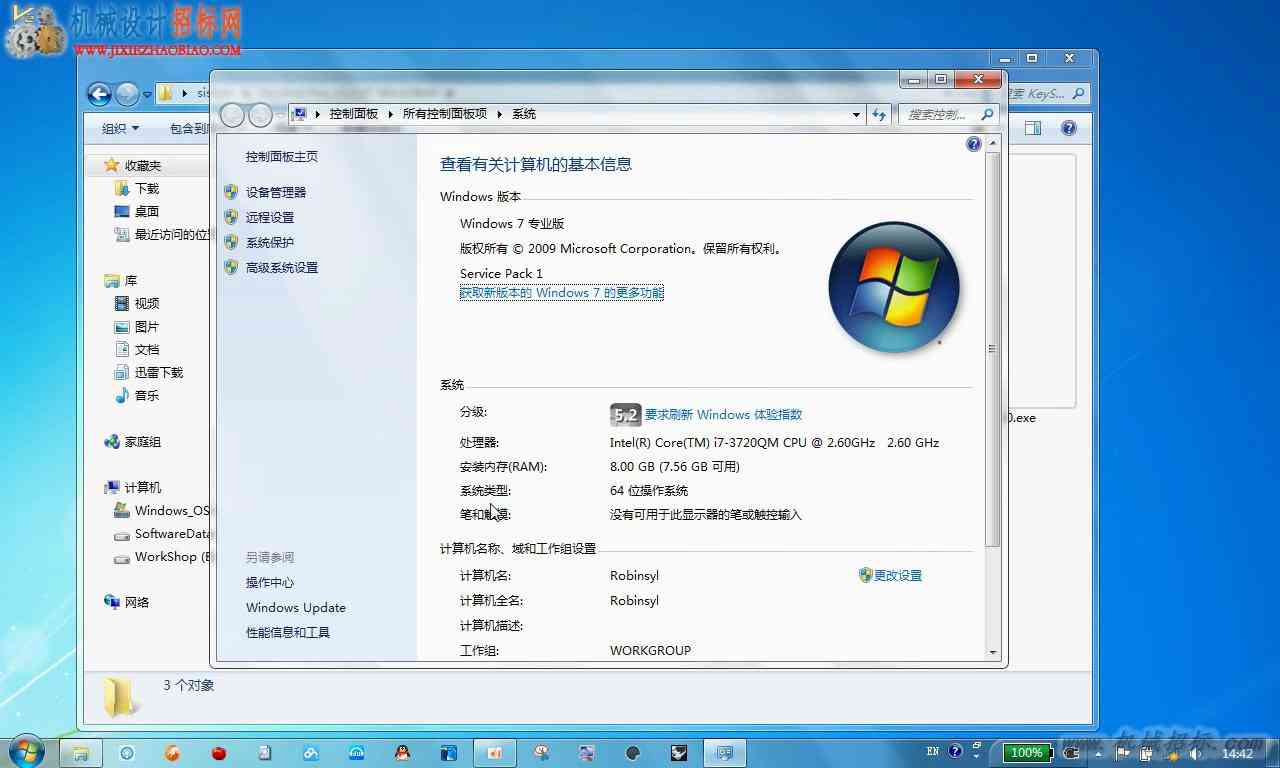Open Advanced system settings (高级系统设置)
Viewport: 1280px width, 768px height.
coord(282,267)
